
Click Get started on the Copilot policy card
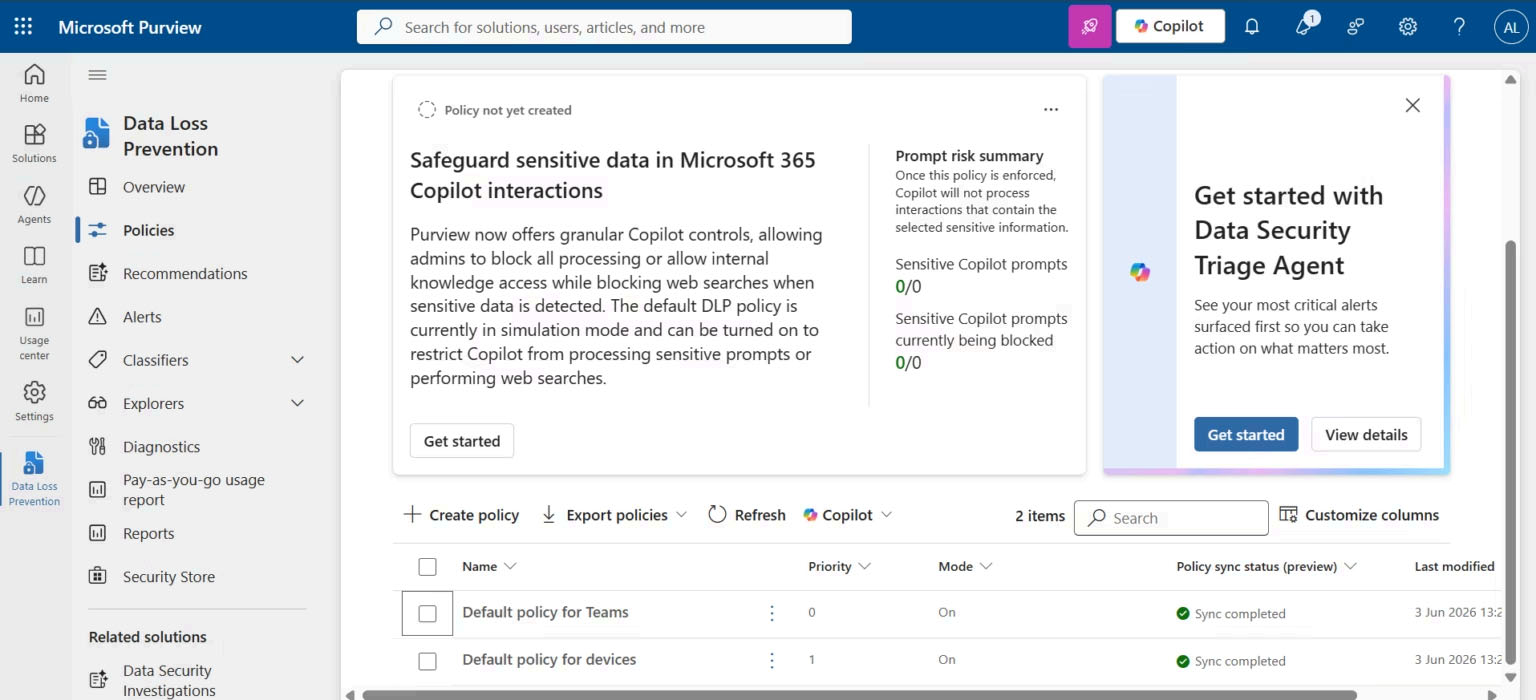tap(462, 441)
